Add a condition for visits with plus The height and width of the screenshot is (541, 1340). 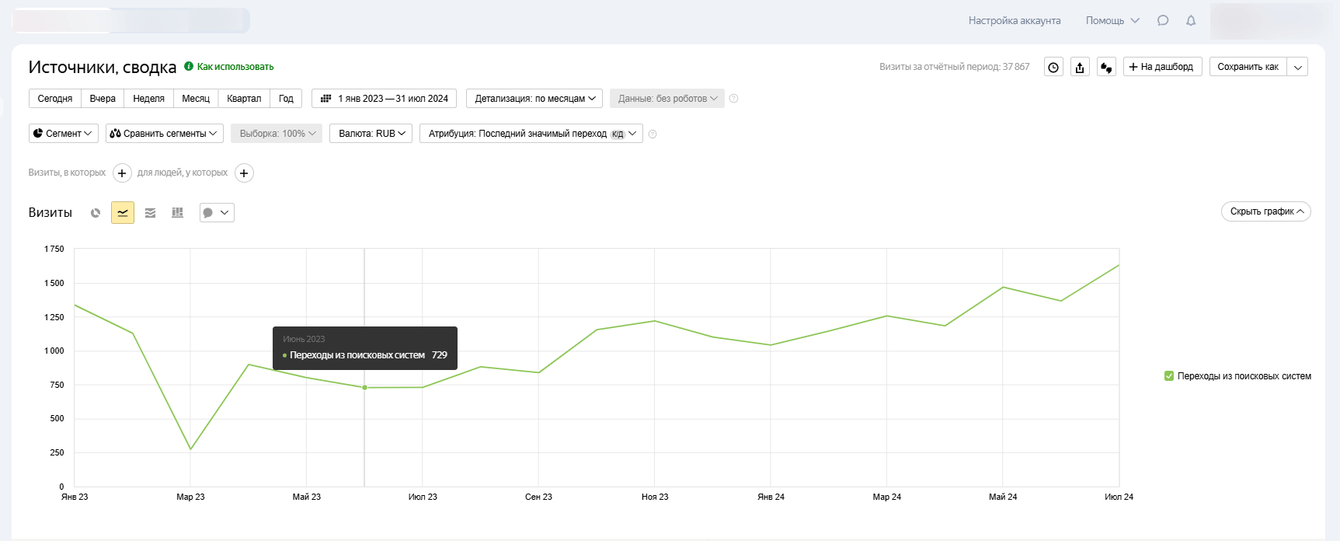pyautogui.click(x=122, y=173)
